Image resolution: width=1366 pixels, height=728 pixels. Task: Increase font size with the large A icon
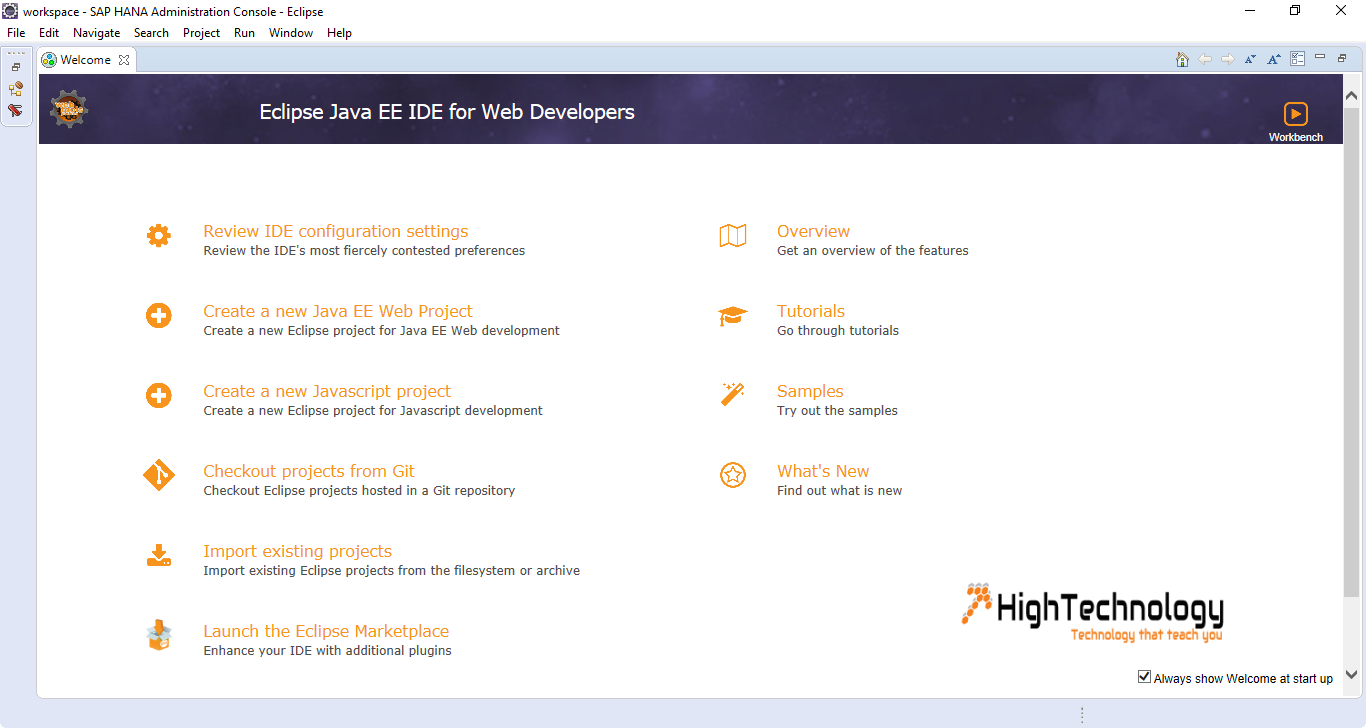point(1274,59)
